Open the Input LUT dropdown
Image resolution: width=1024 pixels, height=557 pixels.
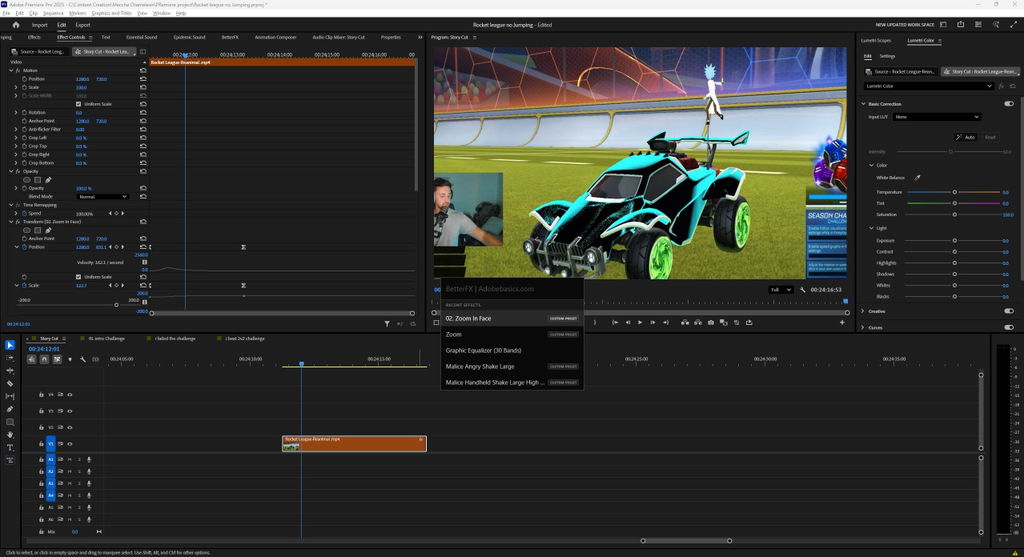click(x=936, y=117)
